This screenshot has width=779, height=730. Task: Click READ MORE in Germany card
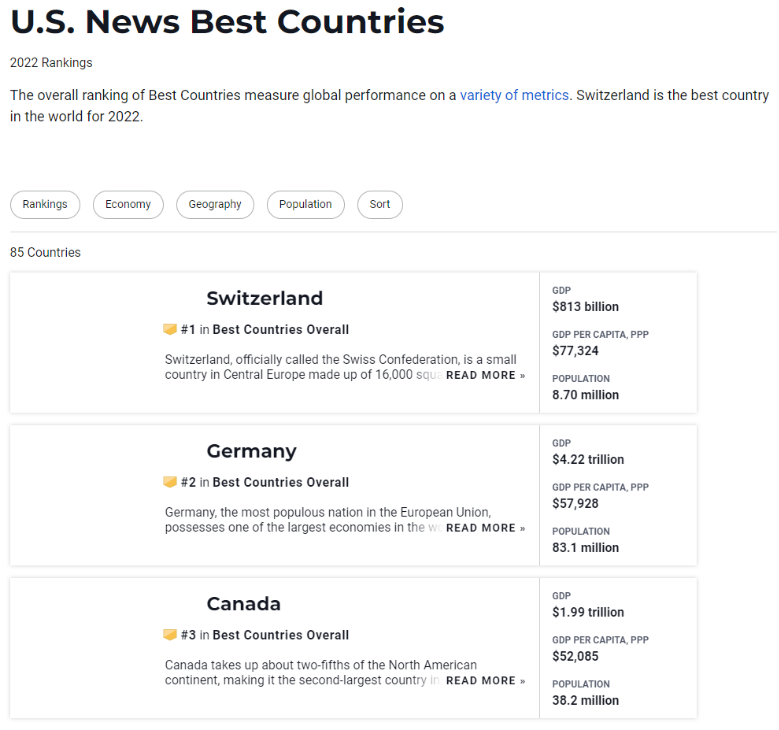[x=485, y=528]
